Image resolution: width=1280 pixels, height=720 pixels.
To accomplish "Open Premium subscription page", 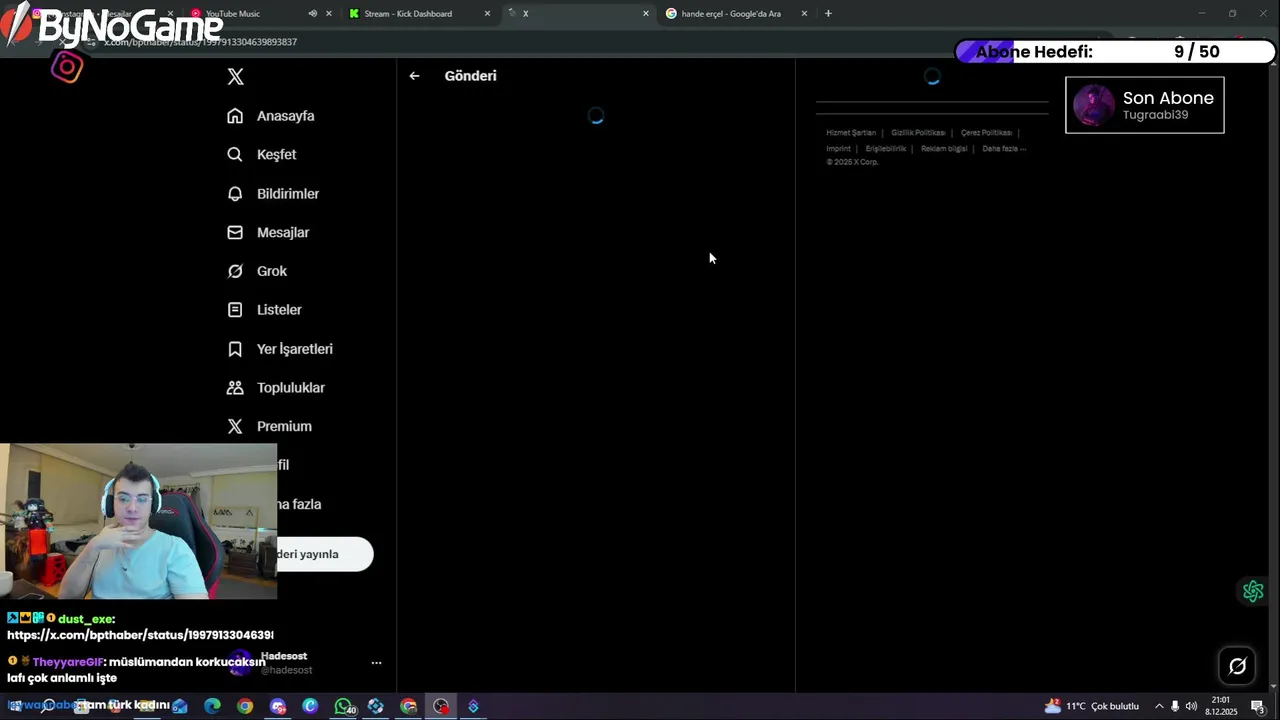I will [269, 426].
